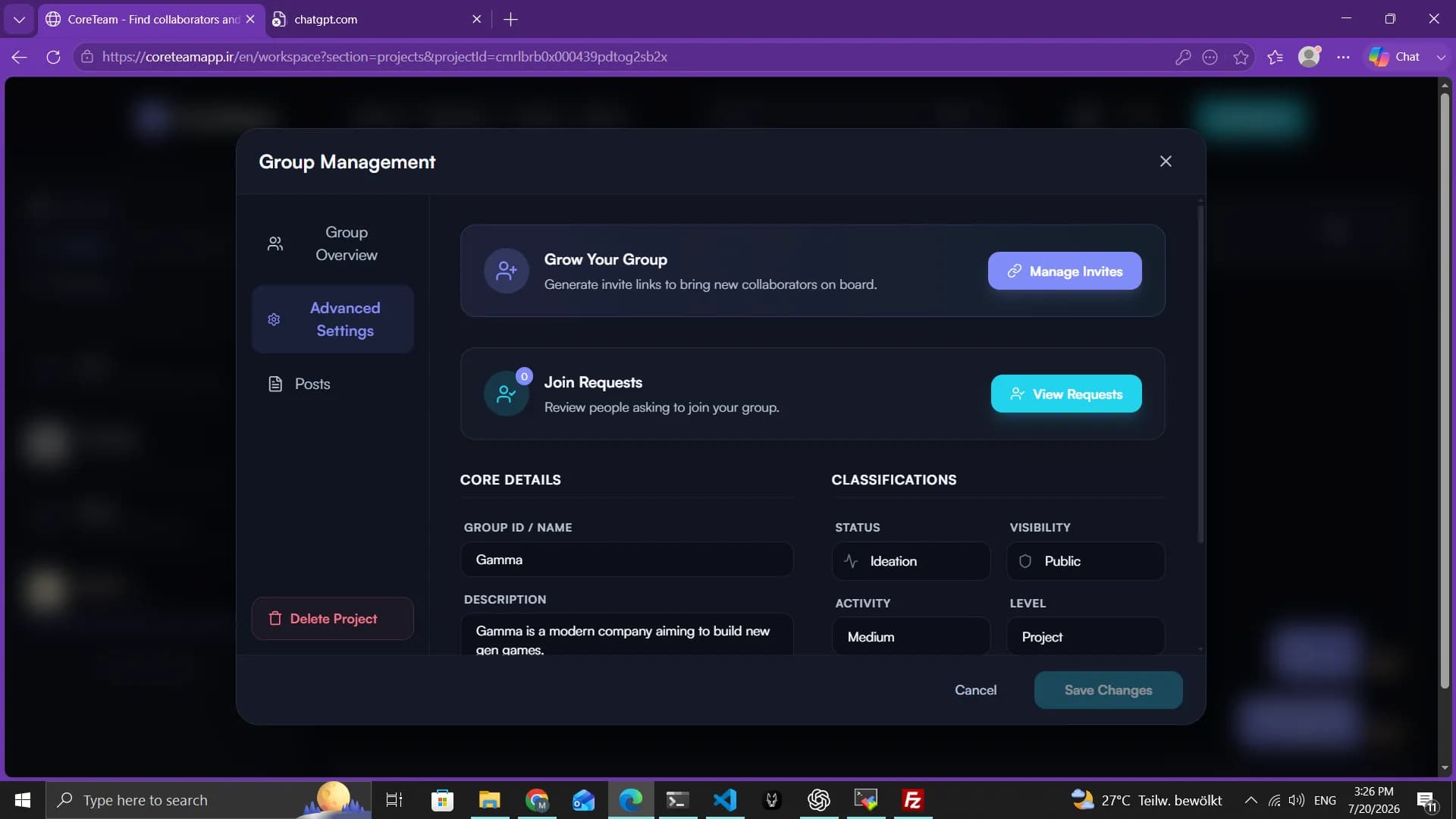Click the View Requests button

click(1066, 394)
